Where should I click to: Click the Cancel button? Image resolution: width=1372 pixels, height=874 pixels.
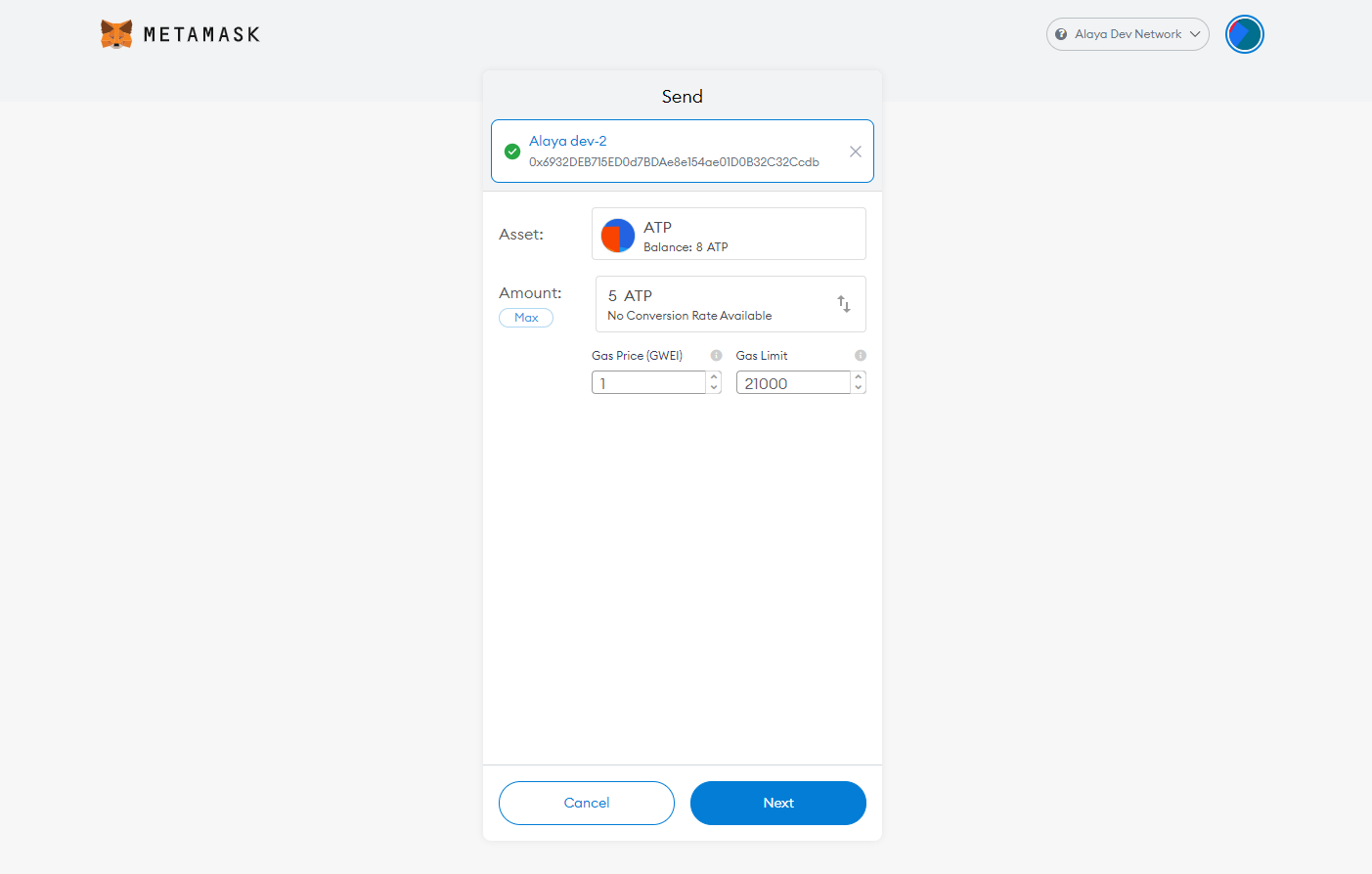pos(587,803)
